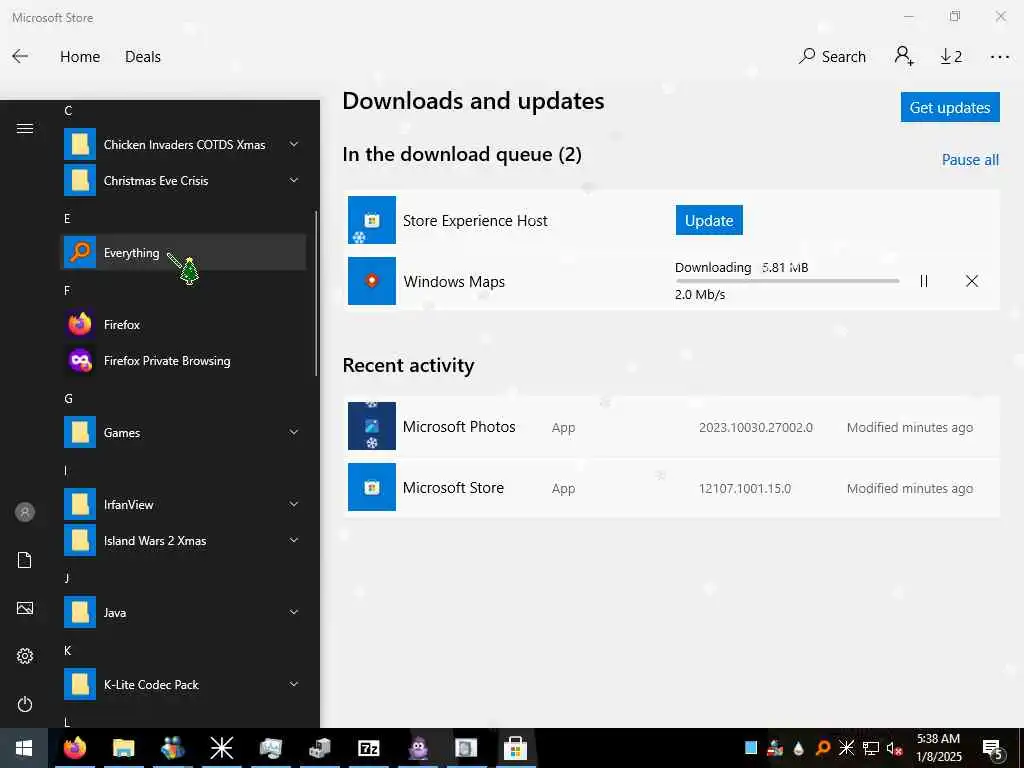The height and width of the screenshot is (768, 1024).
Task: Click the Start menu app list scrollbar
Action: [316, 293]
